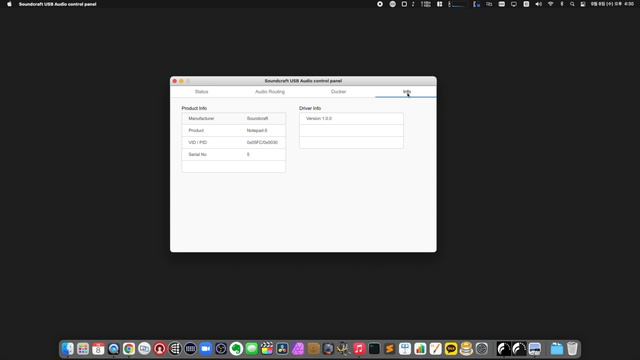The width and height of the screenshot is (640, 360).
Task: Click the 0x05FC/0x0030 value
Action: pyautogui.click(x=262, y=142)
